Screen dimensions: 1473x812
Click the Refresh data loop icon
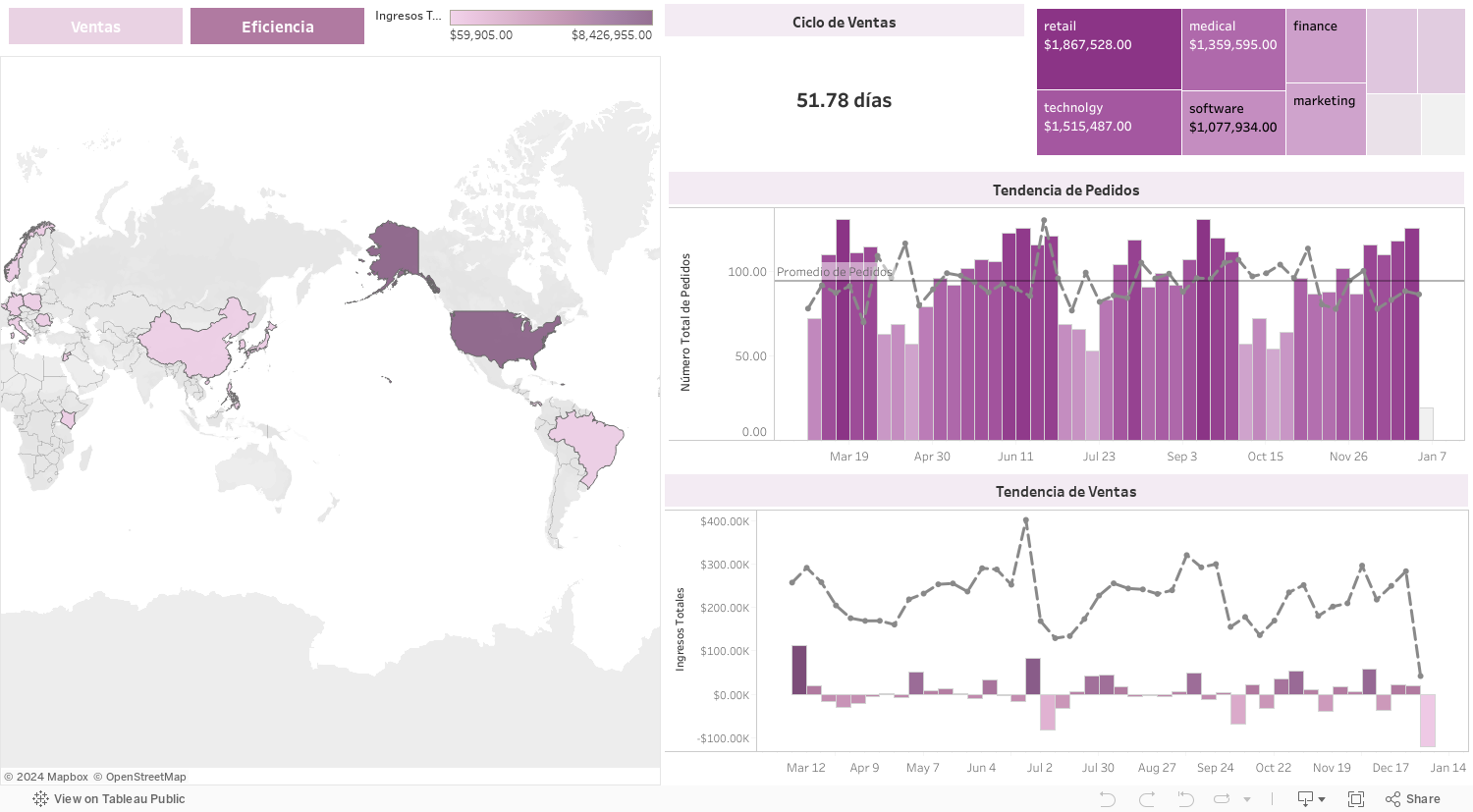[x=1223, y=799]
